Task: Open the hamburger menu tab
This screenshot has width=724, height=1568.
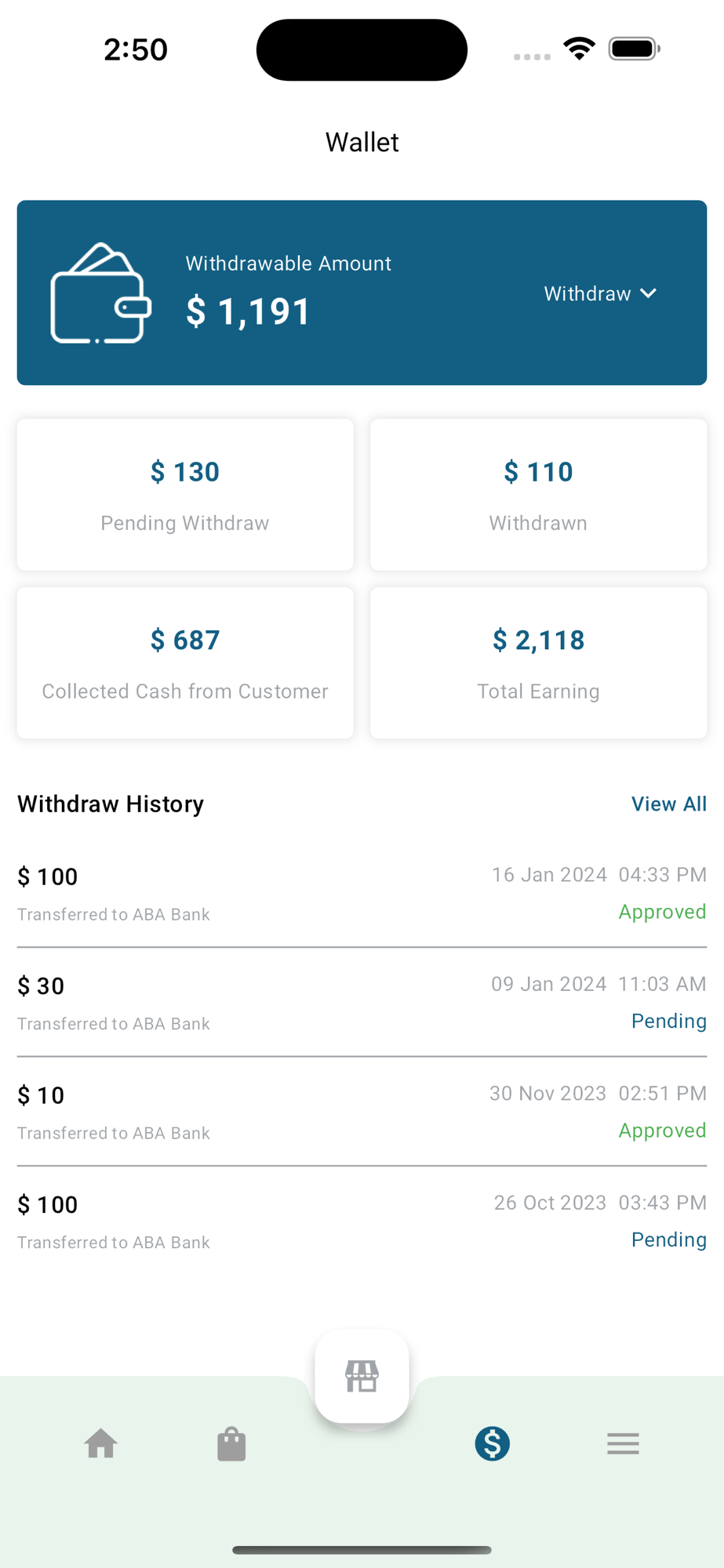Action: coord(623,1443)
